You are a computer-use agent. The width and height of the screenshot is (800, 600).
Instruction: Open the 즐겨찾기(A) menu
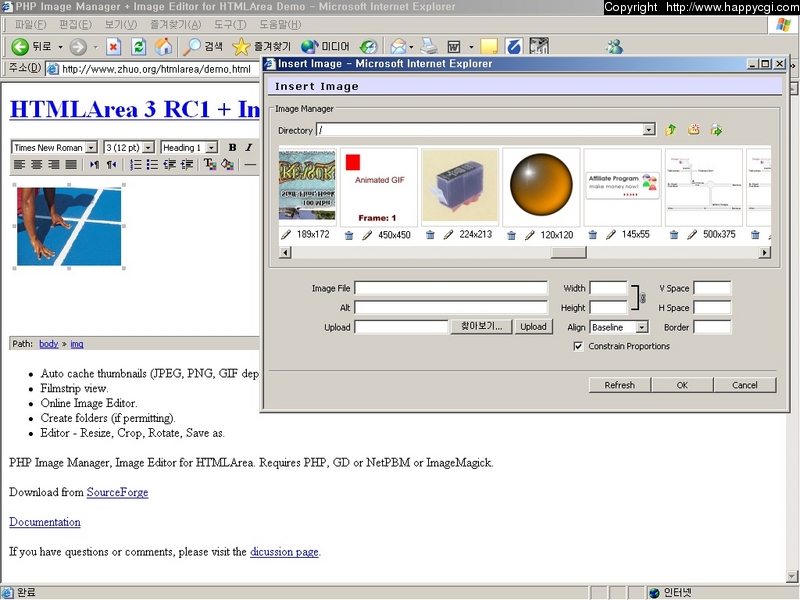coord(176,24)
